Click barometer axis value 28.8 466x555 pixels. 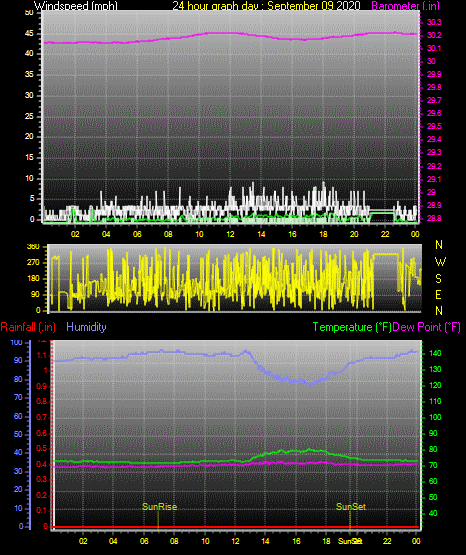coord(434,218)
